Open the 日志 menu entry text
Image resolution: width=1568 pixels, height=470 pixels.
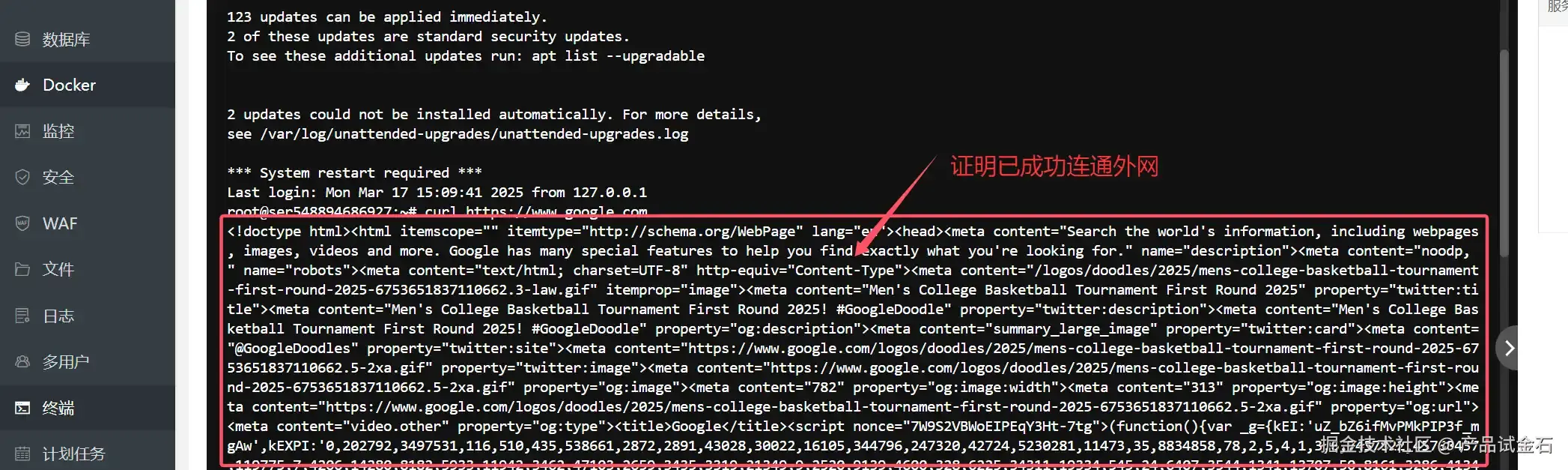[x=58, y=316]
